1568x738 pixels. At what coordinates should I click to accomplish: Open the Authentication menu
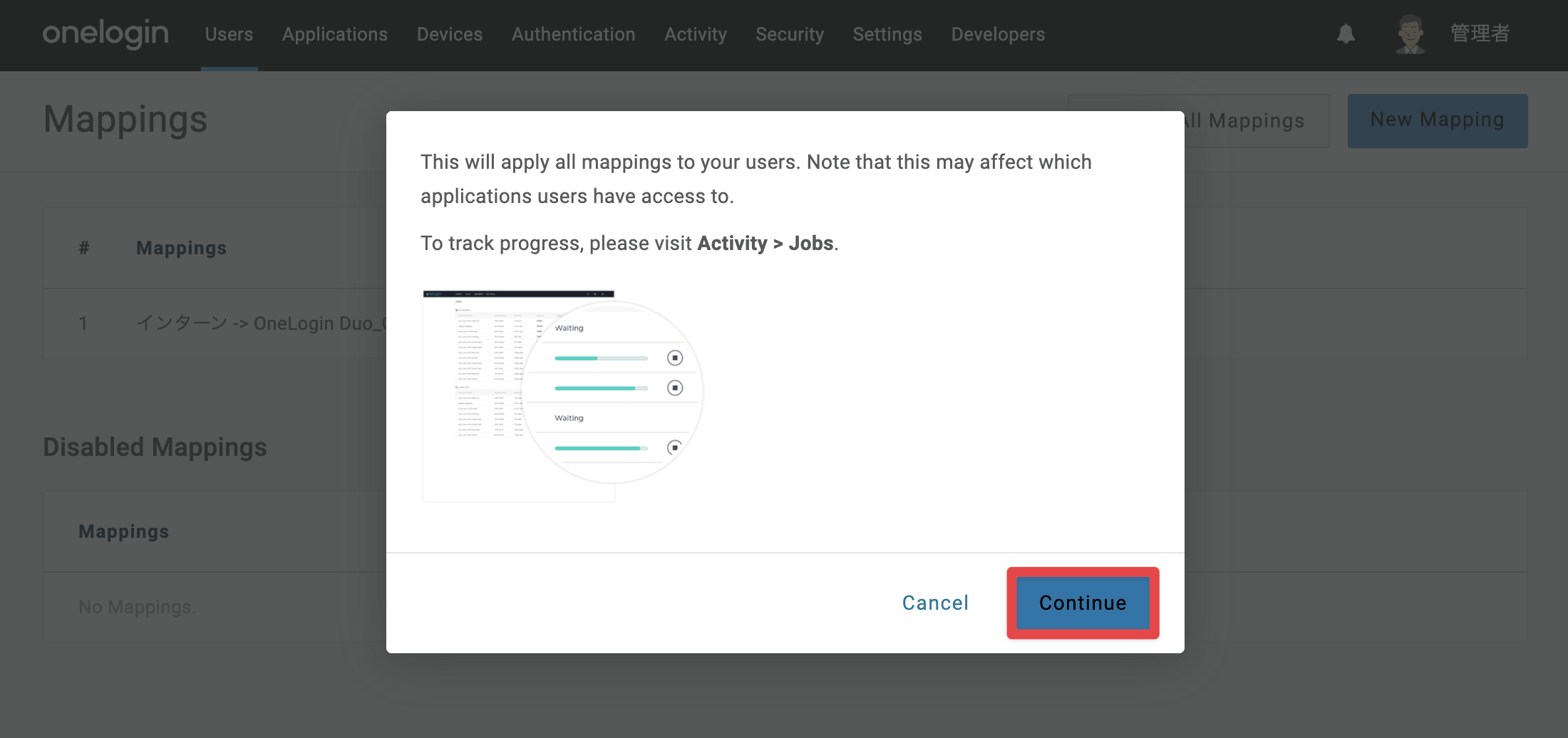tap(574, 34)
